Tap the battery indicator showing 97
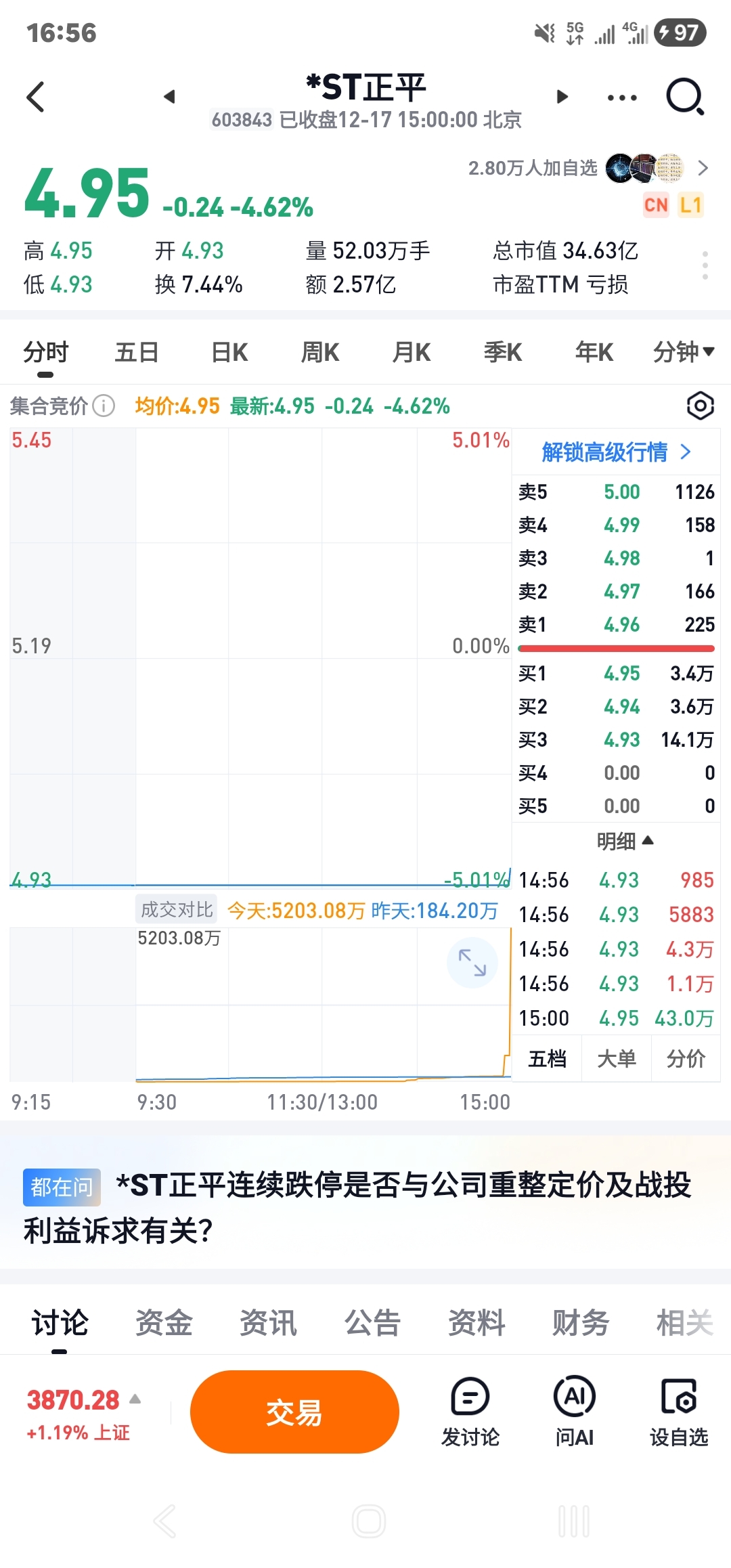The height and width of the screenshot is (1568, 731). coord(680,32)
